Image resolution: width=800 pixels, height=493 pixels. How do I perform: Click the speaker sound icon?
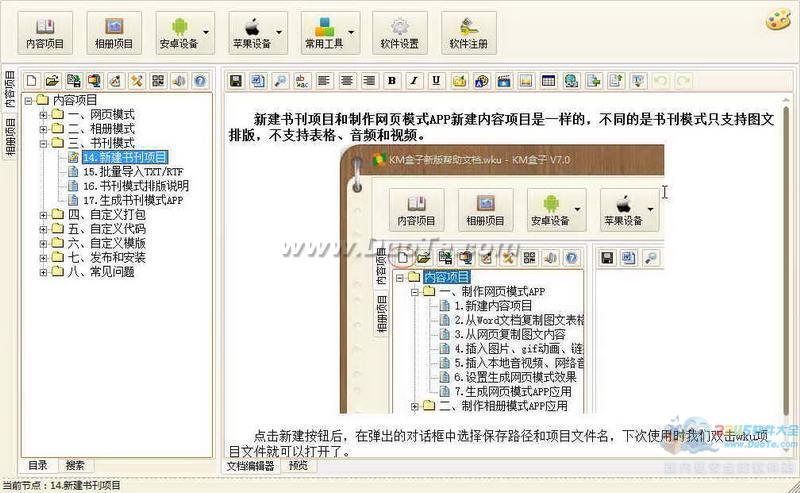coord(179,81)
